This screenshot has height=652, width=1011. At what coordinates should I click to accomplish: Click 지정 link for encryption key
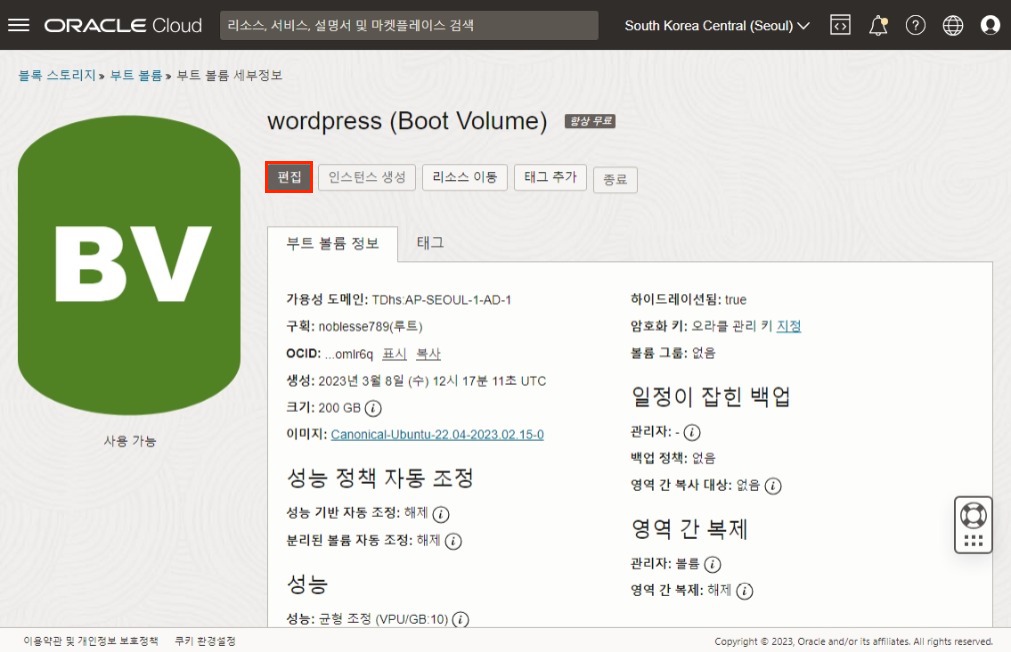coord(789,326)
